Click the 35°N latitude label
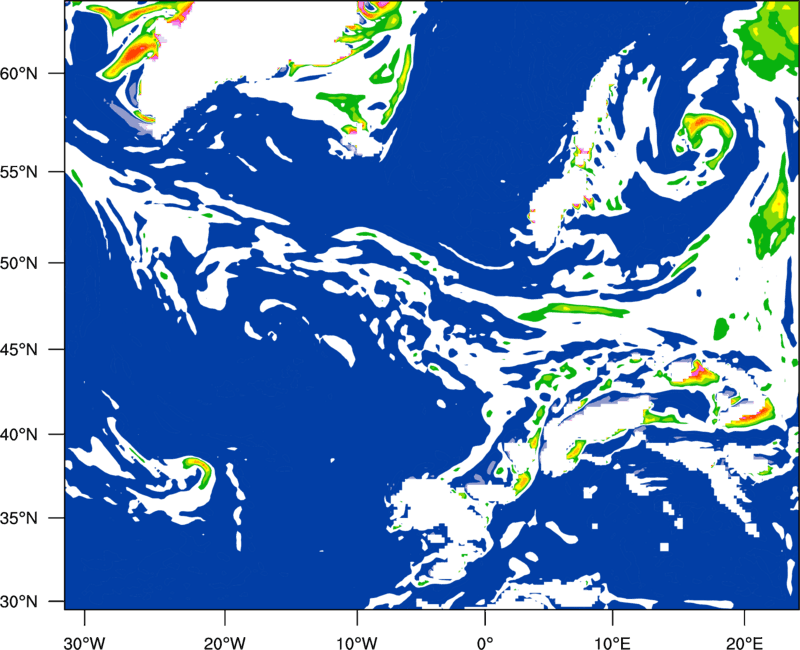 [x=19, y=518]
